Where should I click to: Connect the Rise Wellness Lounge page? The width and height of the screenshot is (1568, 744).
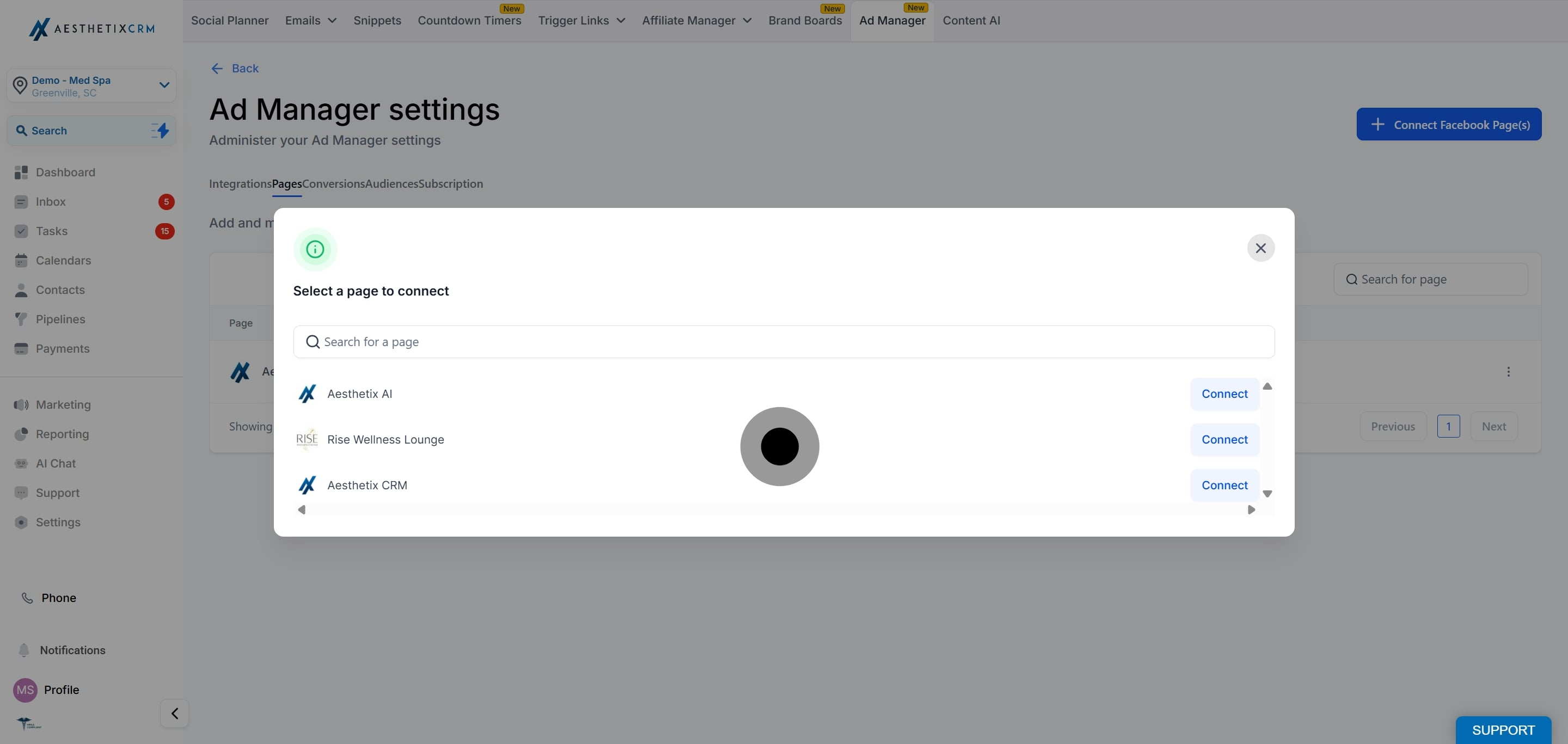(x=1224, y=440)
